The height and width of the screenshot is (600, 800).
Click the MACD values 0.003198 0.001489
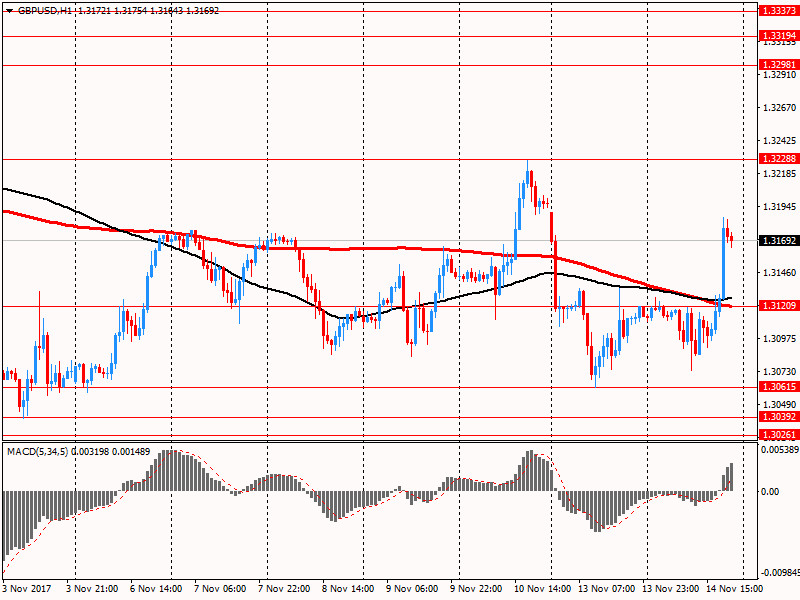pyautogui.click(x=111, y=452)
